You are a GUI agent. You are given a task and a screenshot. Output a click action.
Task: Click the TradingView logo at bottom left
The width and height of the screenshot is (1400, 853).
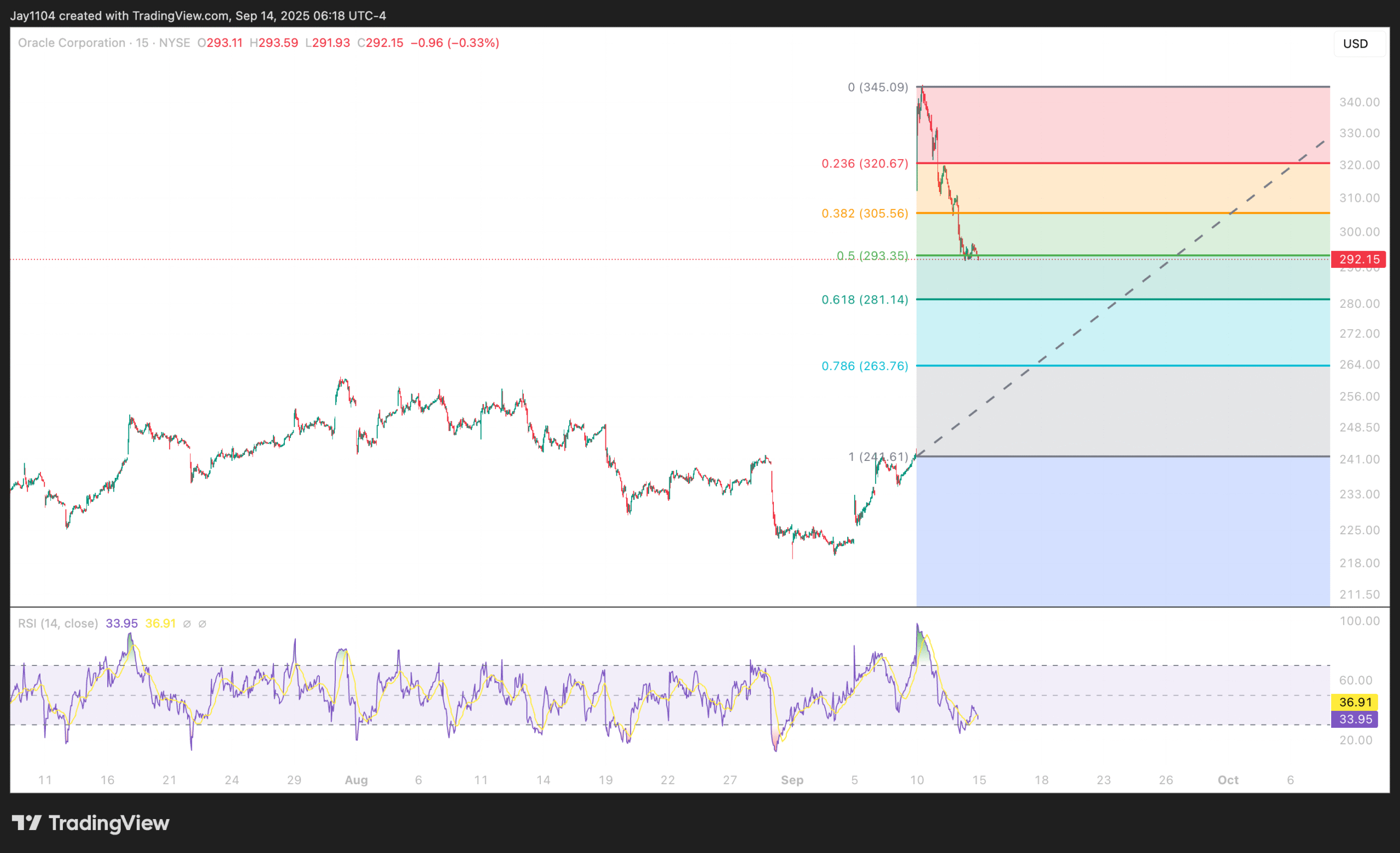pyautogui.click(x=91, y=823)
